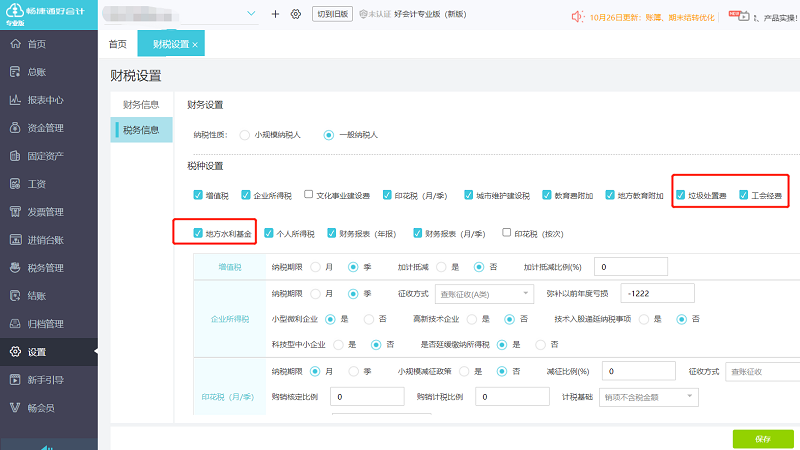This screenshot has width=800, height=450.
Task: Open 固定资产 icon in sidebar
Action: point(14,156)
